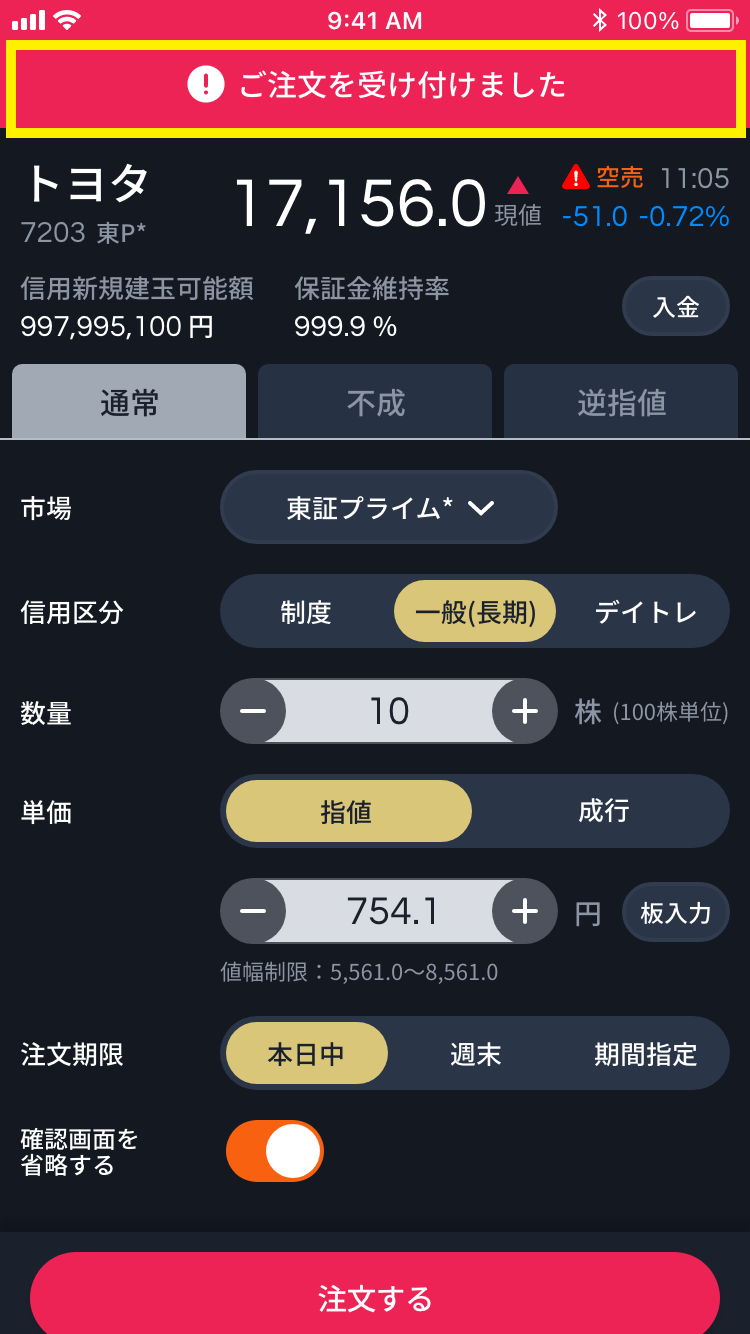750x1334 pixels.
Task: Set order expiry to 期間指定
Action: pyautogui.click(x=645, y=1054)
